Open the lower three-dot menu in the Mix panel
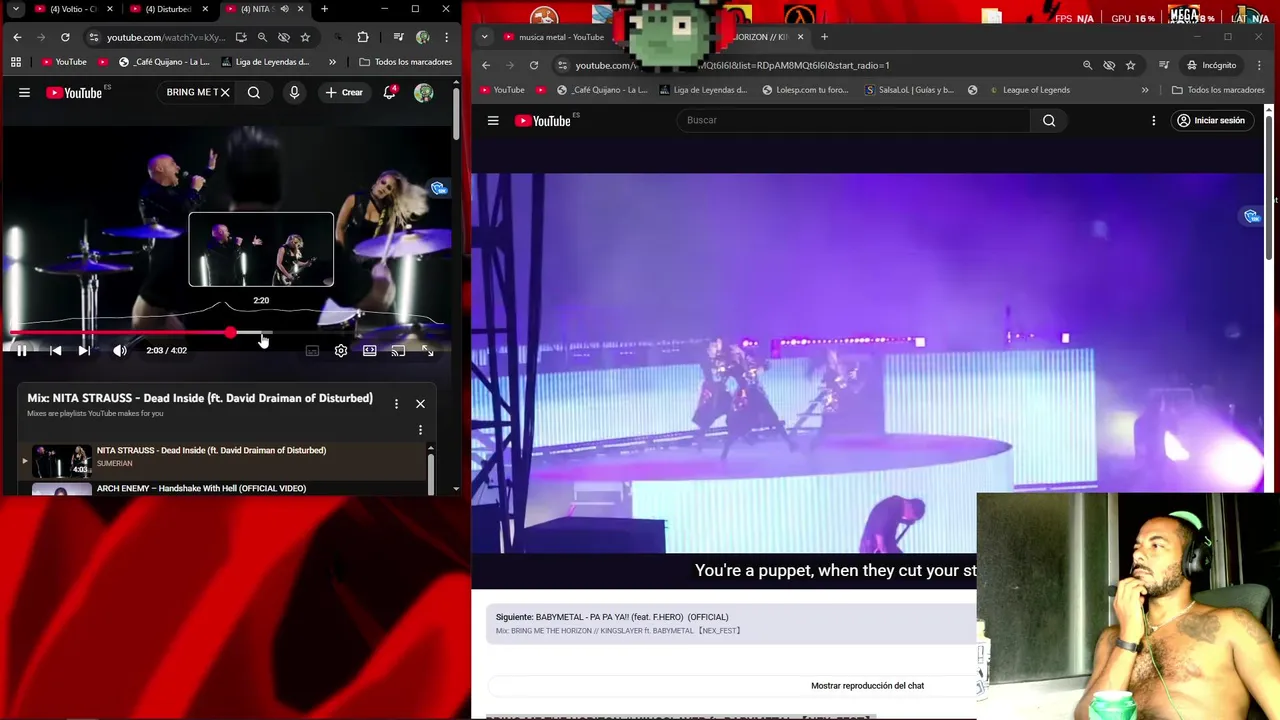Viewport: 1280px width, 720px height. tap(420, 430)
